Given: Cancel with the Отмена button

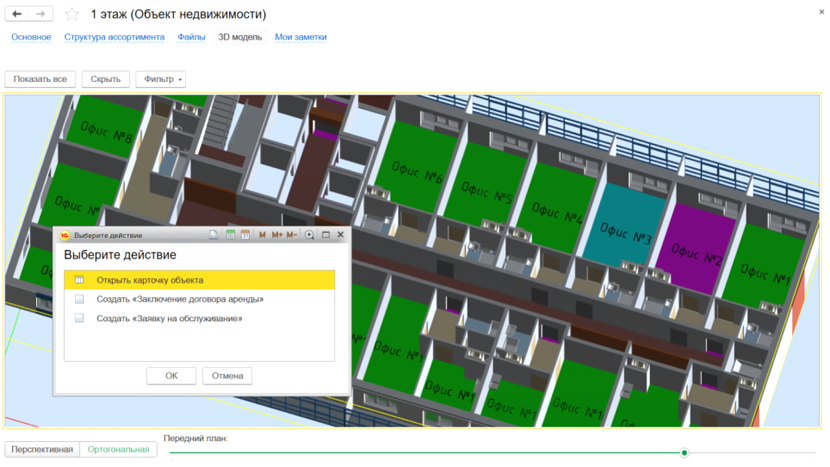Looking at the screenshot, I should 228,375.
